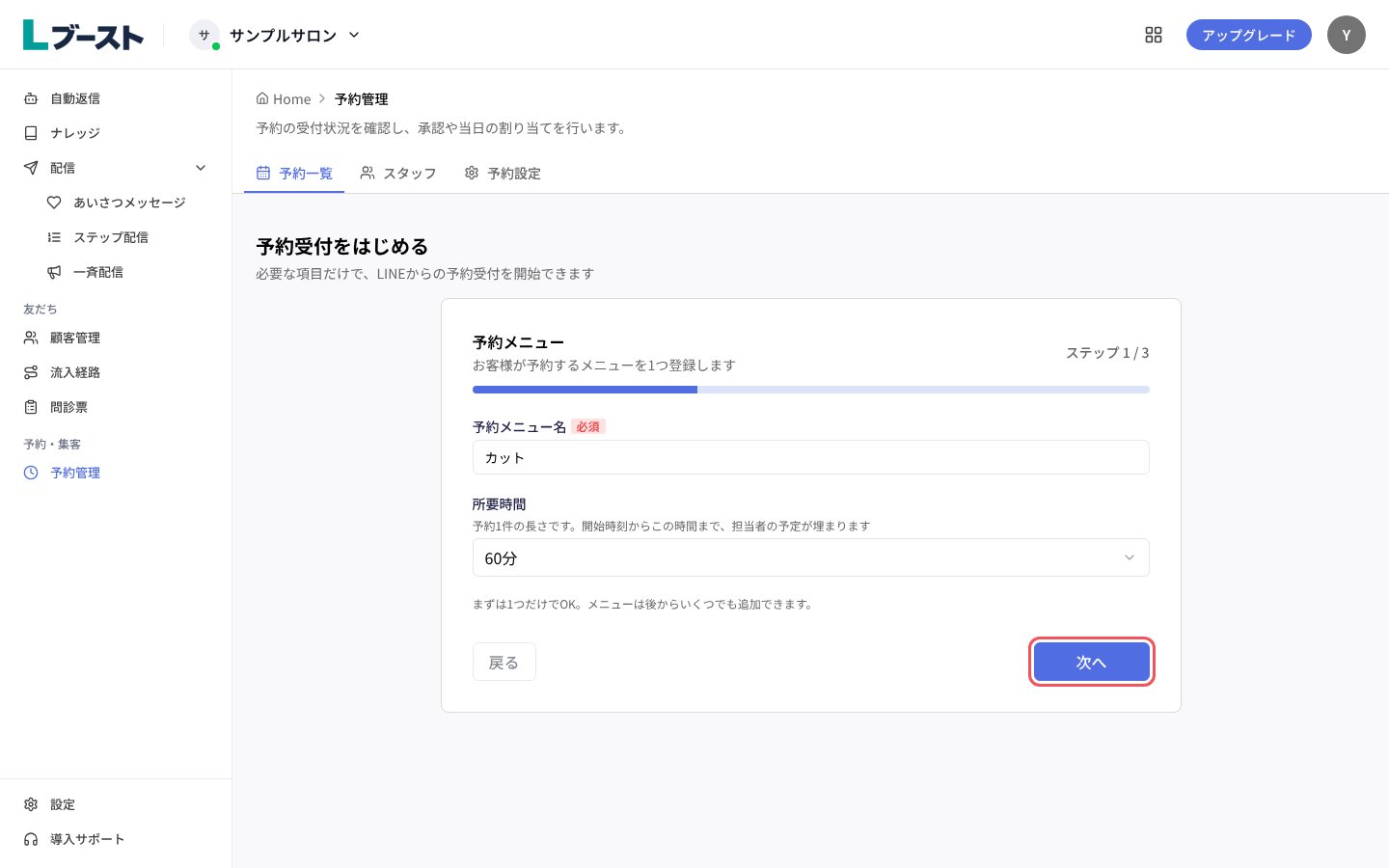This screenshot has height=868, width=1389.
Task: Switch to the スタッフ tab
Action: [x=398, y=174]
